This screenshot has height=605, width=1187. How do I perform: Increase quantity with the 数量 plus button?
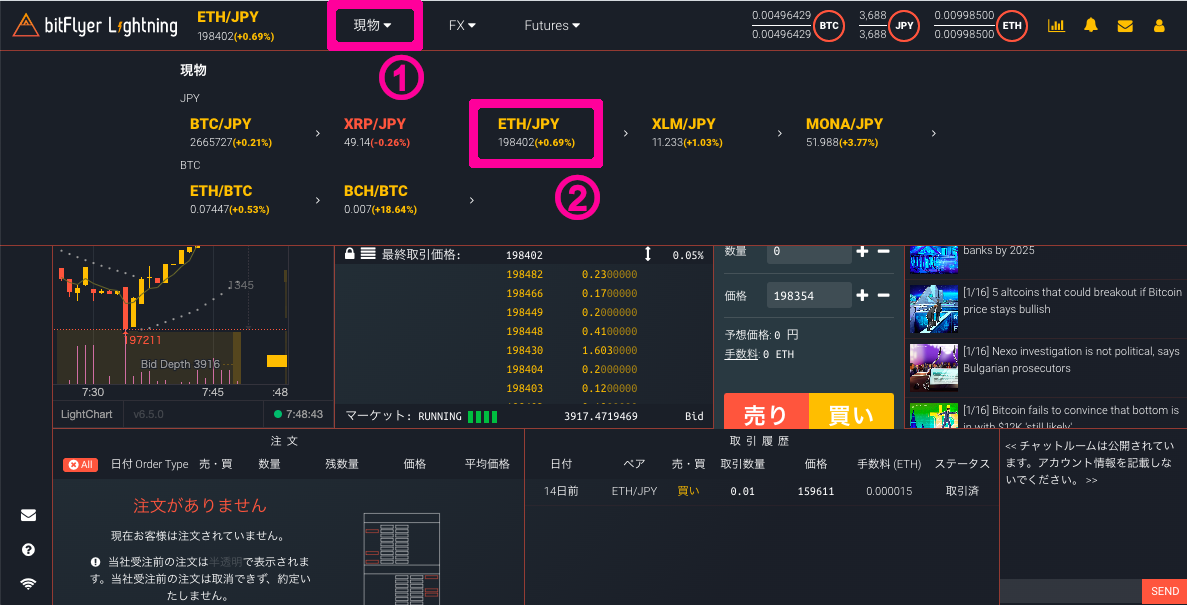(x=862, y=251)
